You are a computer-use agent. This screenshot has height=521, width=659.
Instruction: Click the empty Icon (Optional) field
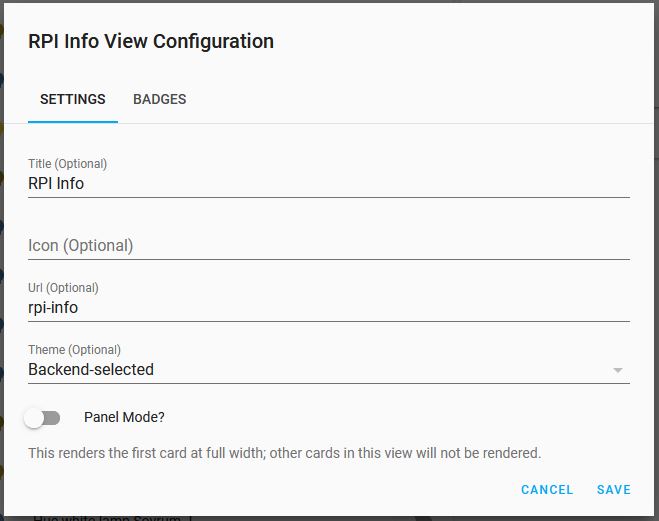[x=329, y=245]
